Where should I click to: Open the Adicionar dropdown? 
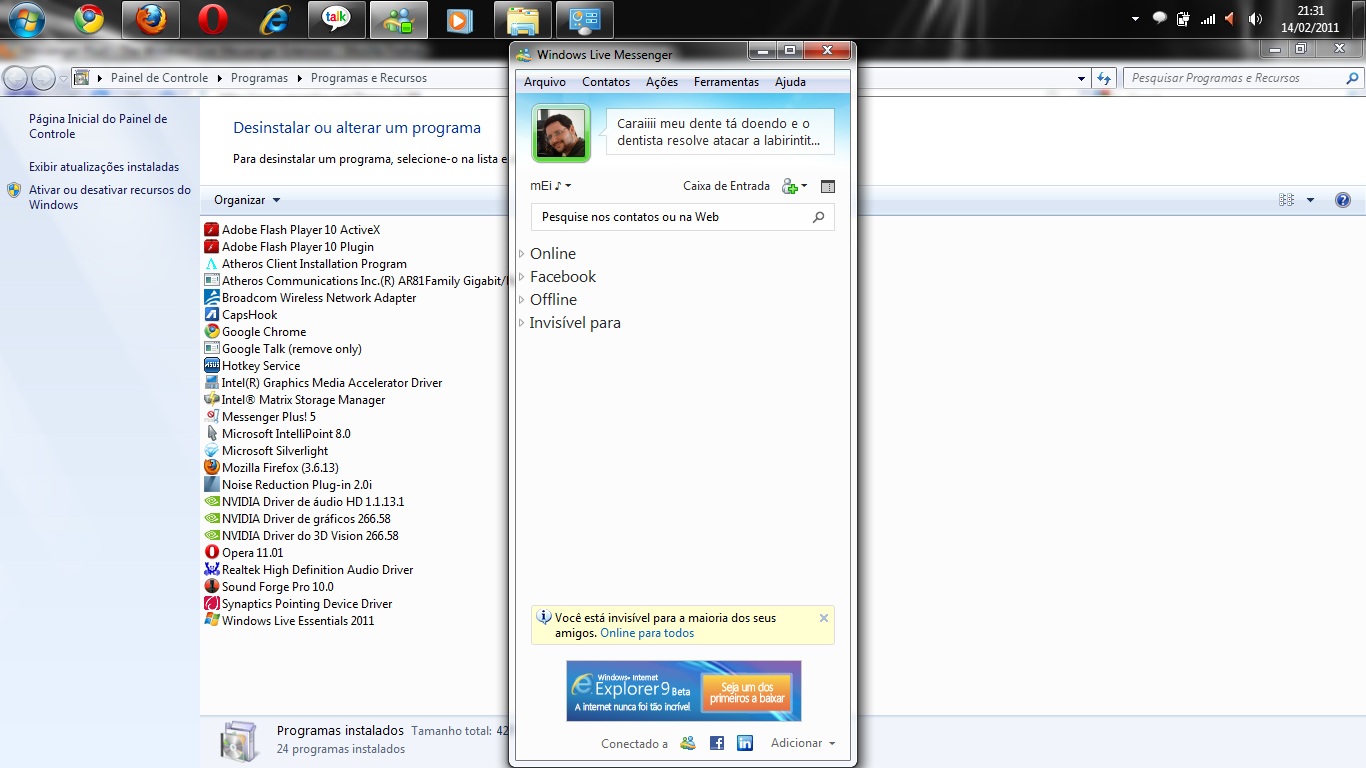pos(802,743)
